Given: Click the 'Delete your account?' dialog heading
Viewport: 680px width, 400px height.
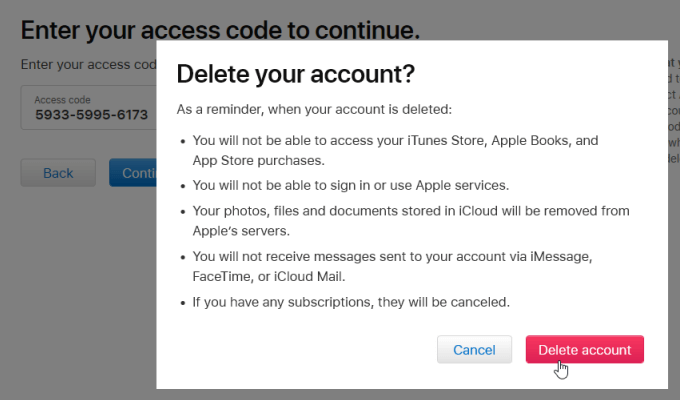Looking at the screenshot, I should (x=295, y=74).
